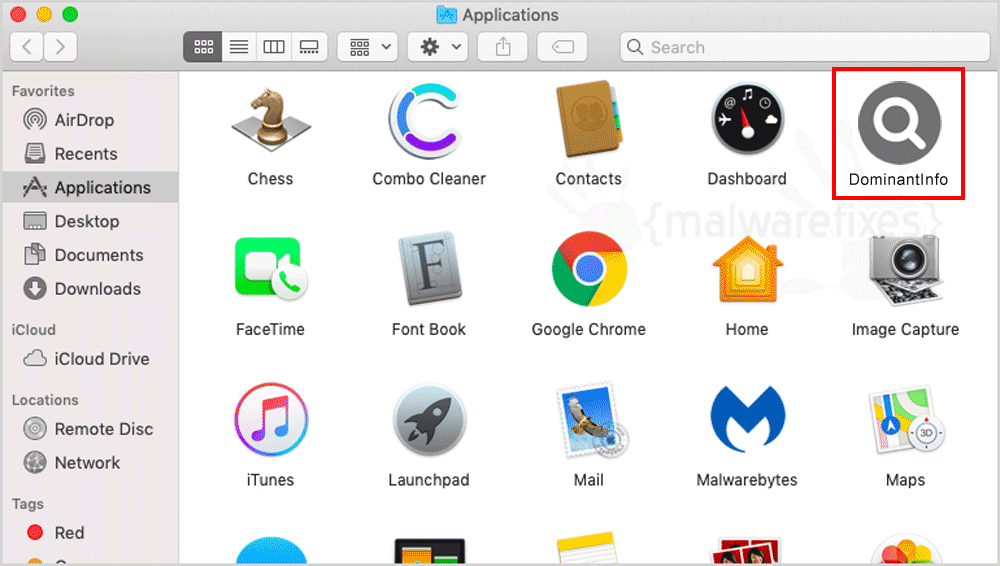This screenshot has height=566, width=1000.
Task: Click the "Launchpad" name label
Action: coord(429,480)
